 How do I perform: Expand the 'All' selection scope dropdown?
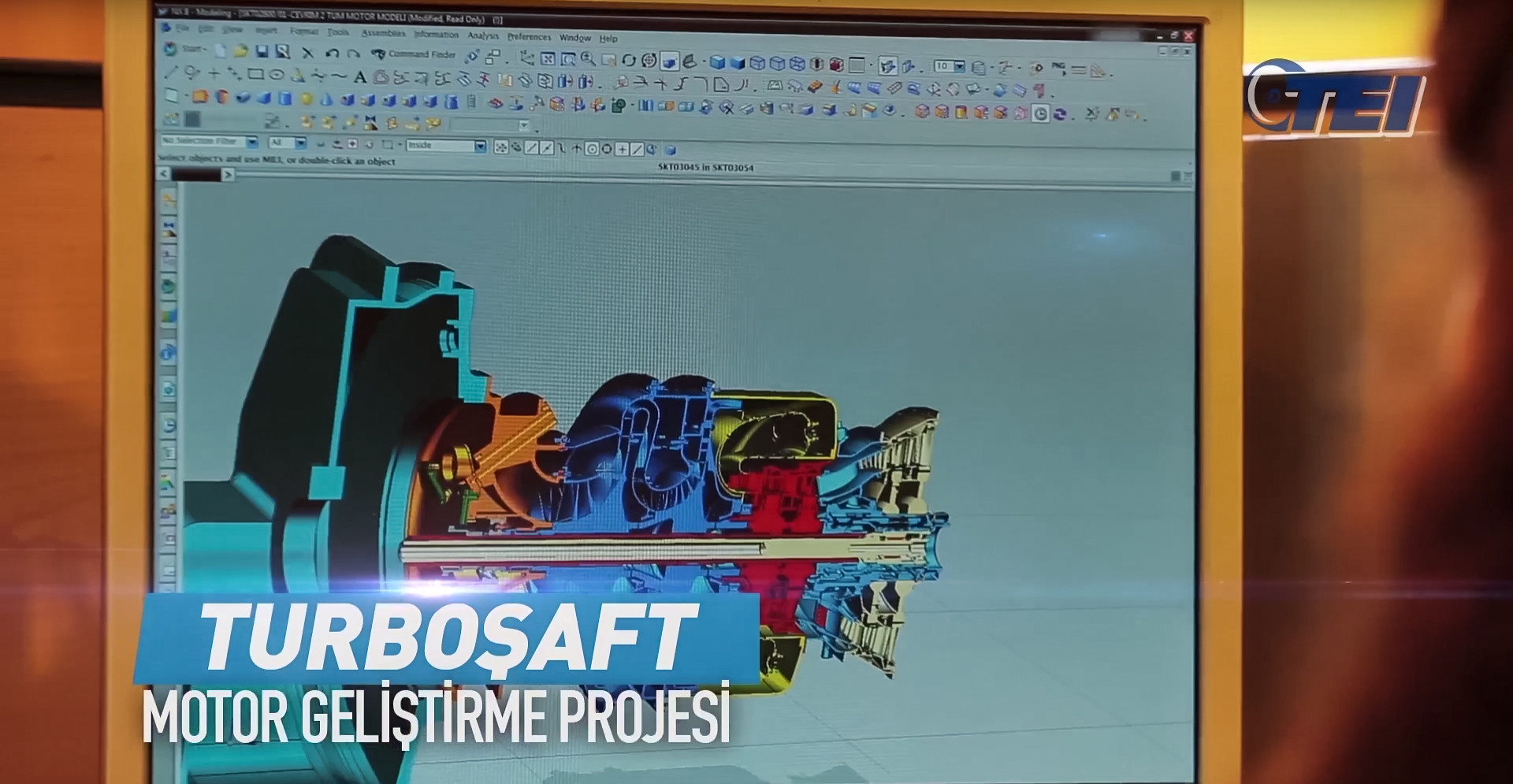300,143
